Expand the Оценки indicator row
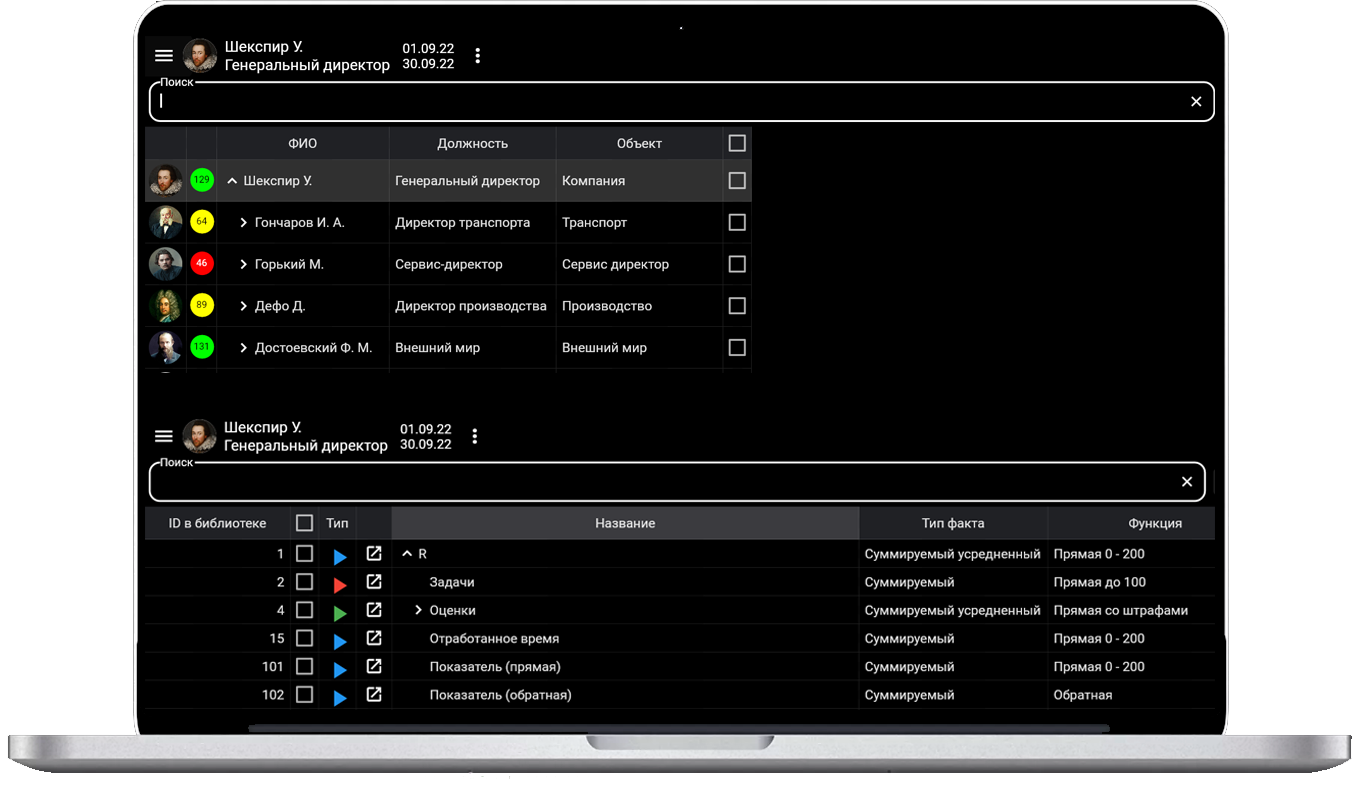The width and height of the screenshot is (1352, 785). [x=418, y=610]
